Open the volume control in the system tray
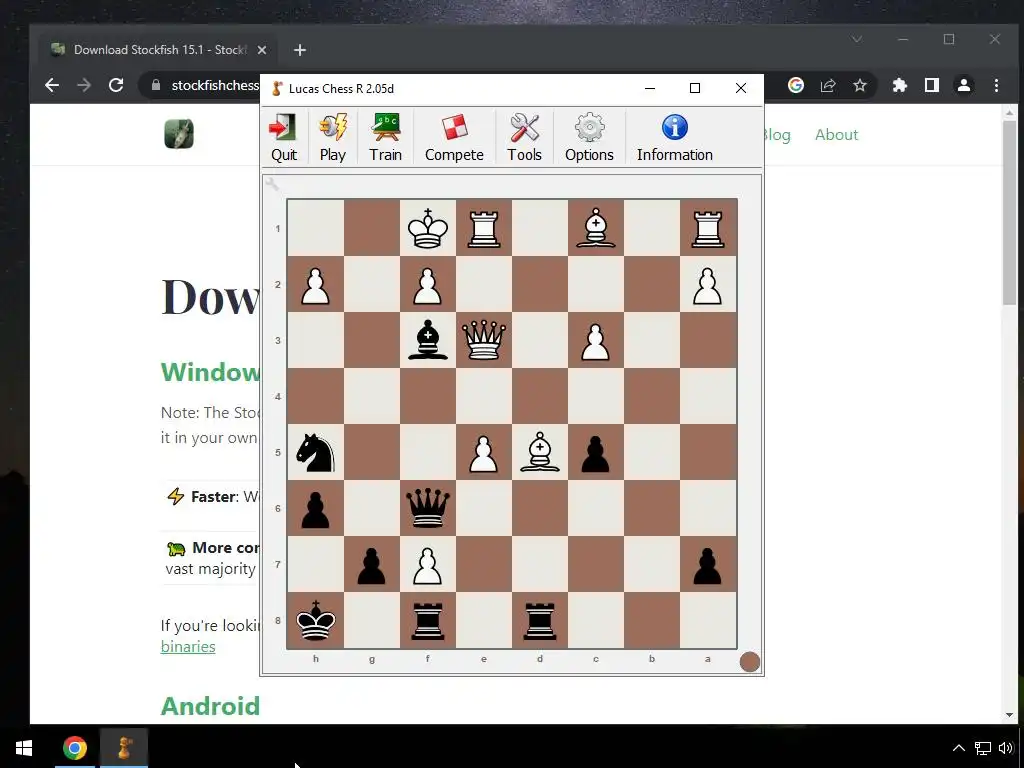This screenshot has width=1024, height=768. tap(1006, 748)
